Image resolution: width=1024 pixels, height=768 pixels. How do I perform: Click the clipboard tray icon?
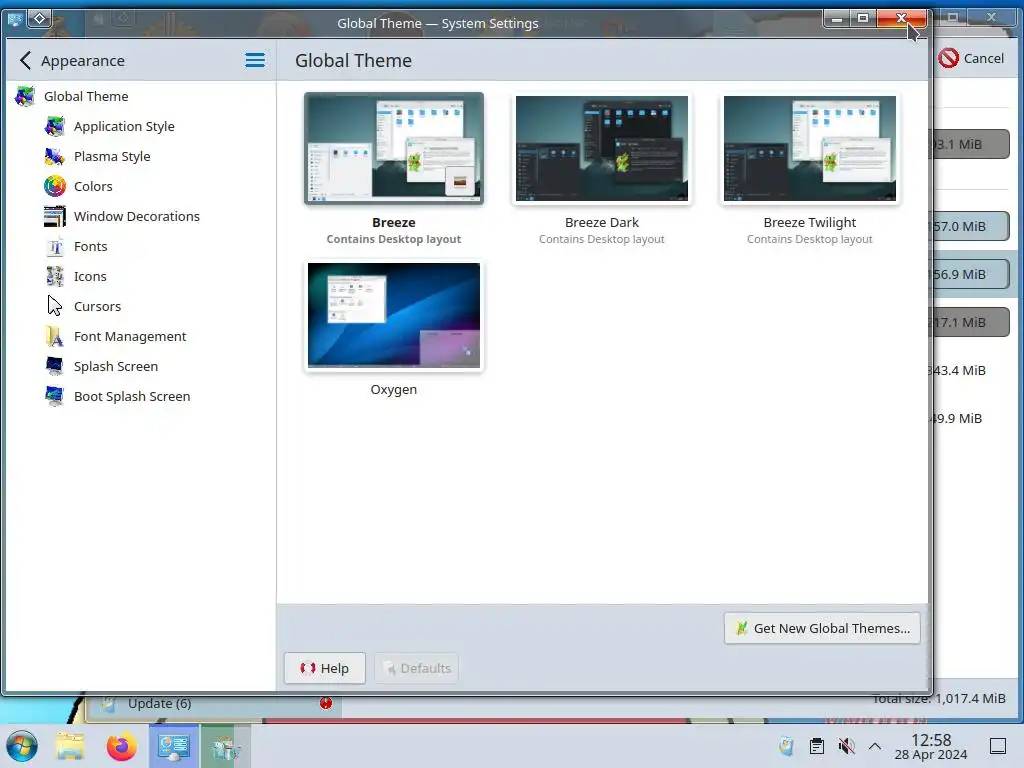pos(816,746)
